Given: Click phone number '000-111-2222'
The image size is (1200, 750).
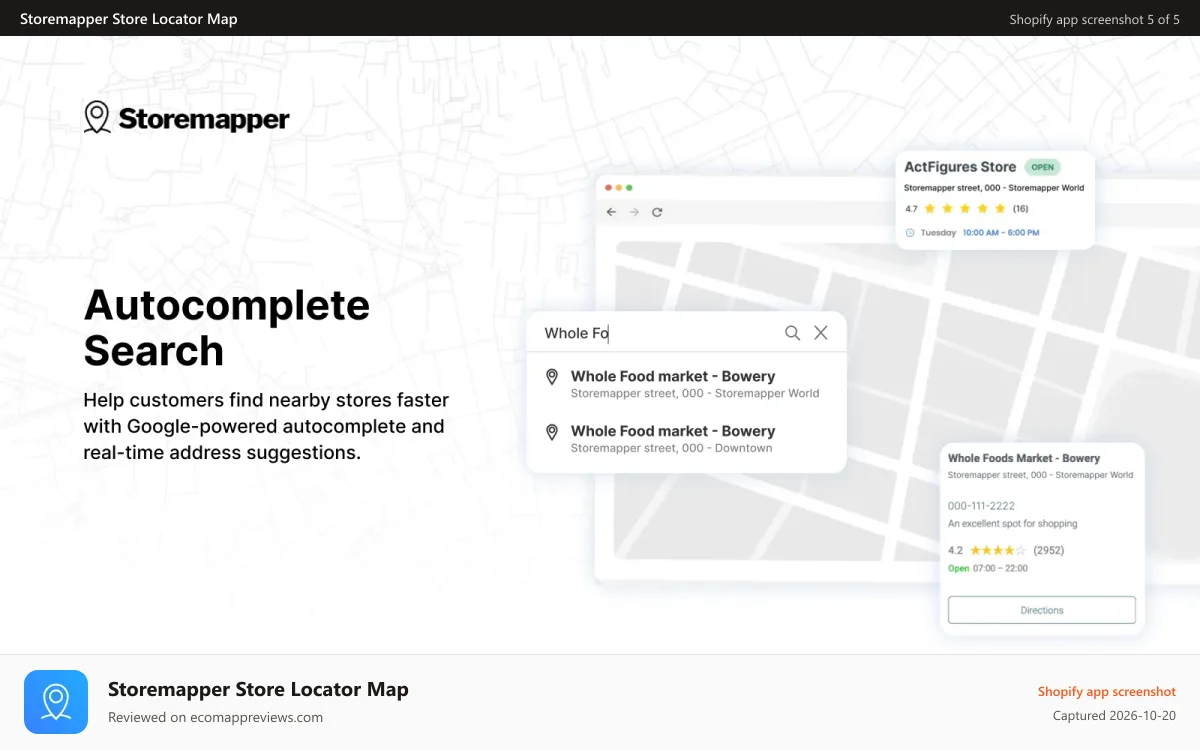Looking at the screenshot, I should pos(981,506).
